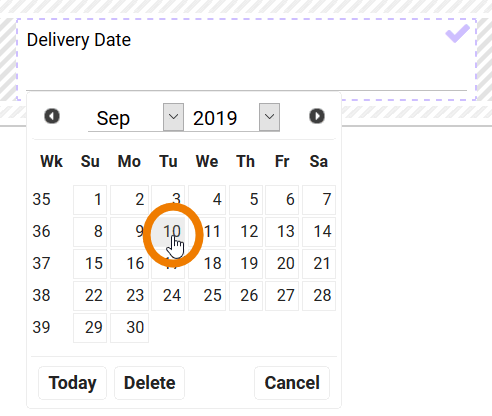This screenshot has width=492, height=416.
Task: Select day 19 under Thursday
Action: pos(246,264)
